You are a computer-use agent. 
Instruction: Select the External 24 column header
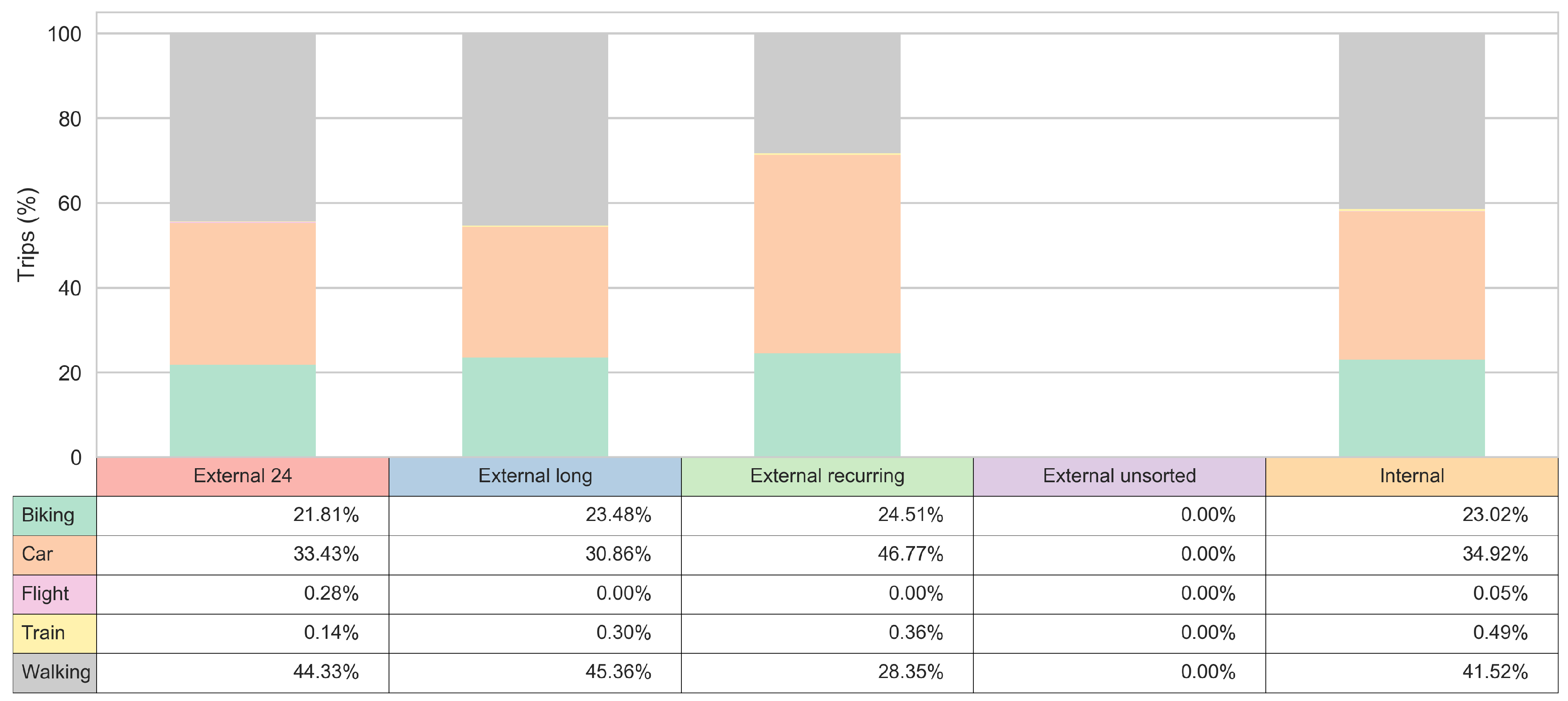[242, 476]
